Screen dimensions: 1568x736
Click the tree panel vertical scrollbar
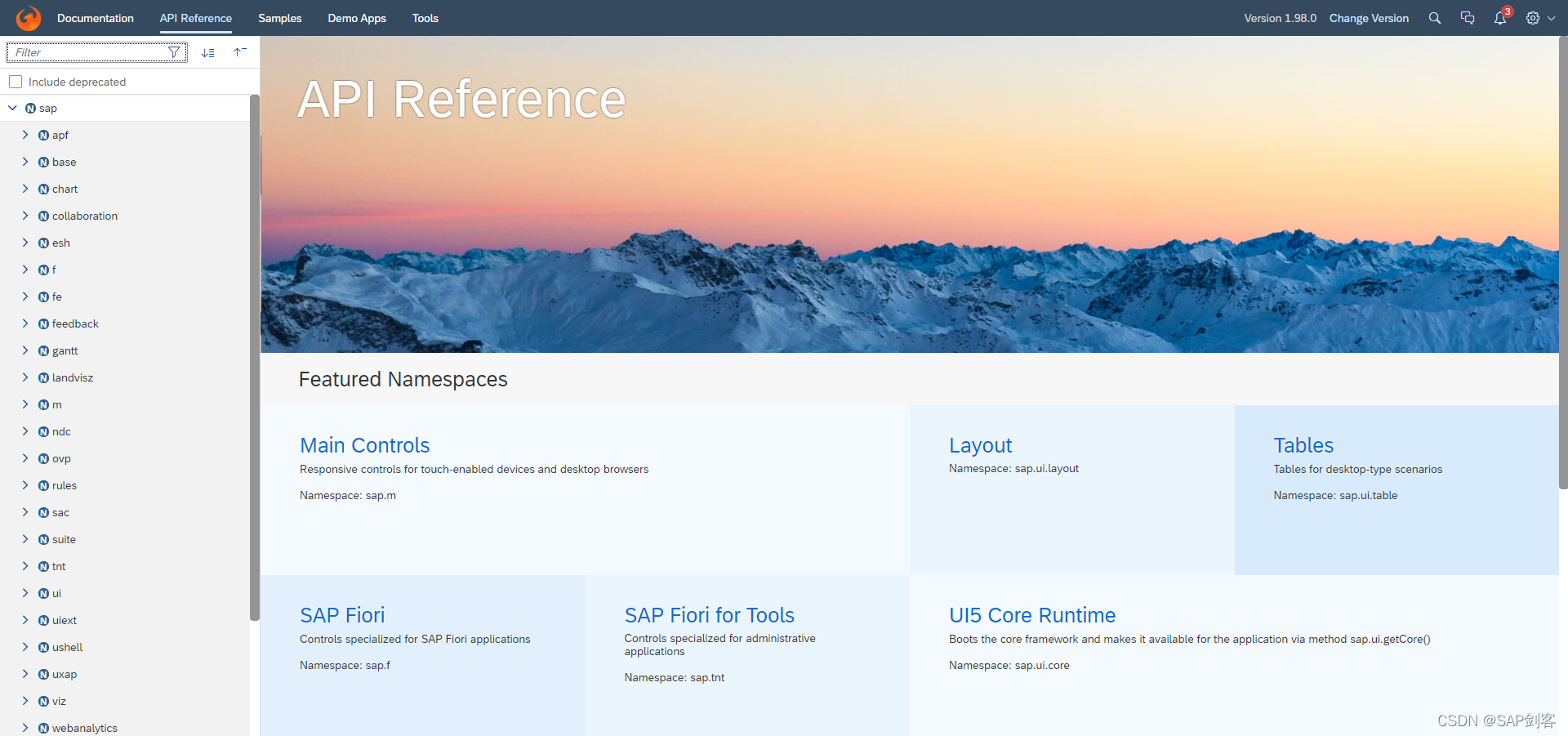click(255, 358)
